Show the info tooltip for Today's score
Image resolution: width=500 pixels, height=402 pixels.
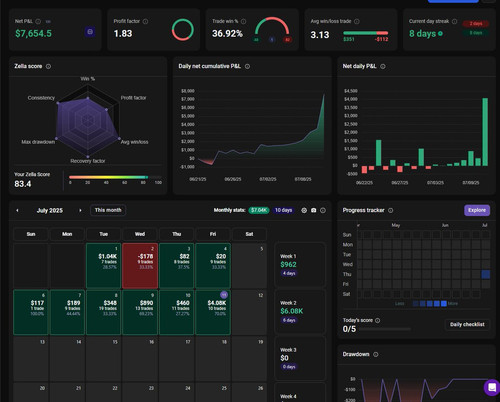pos(377,320)
